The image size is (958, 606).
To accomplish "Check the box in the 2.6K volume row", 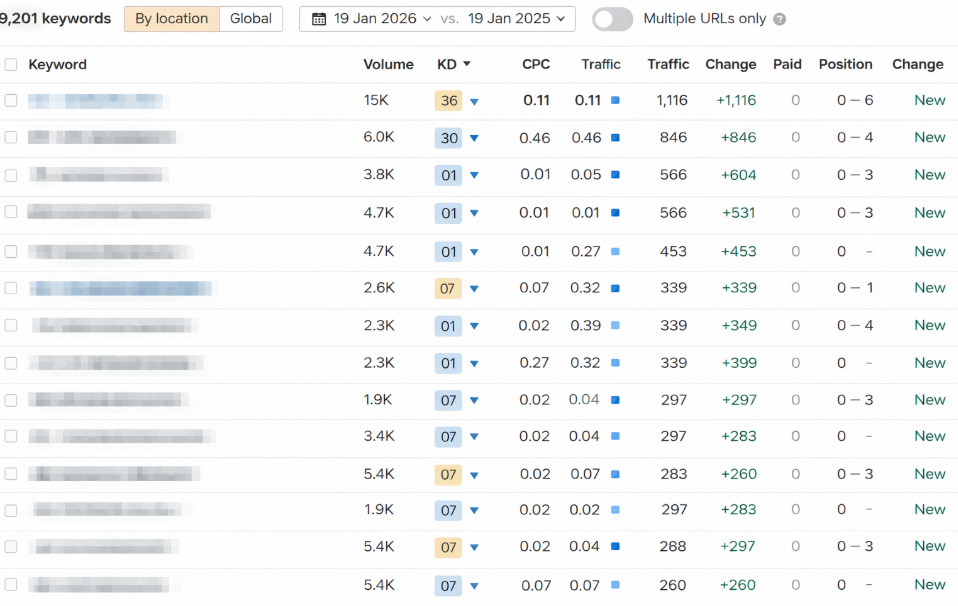I will click(11, 288).
